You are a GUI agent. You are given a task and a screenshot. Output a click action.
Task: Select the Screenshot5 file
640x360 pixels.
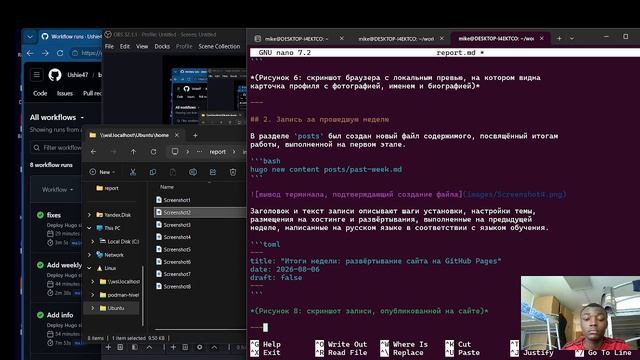177,249
